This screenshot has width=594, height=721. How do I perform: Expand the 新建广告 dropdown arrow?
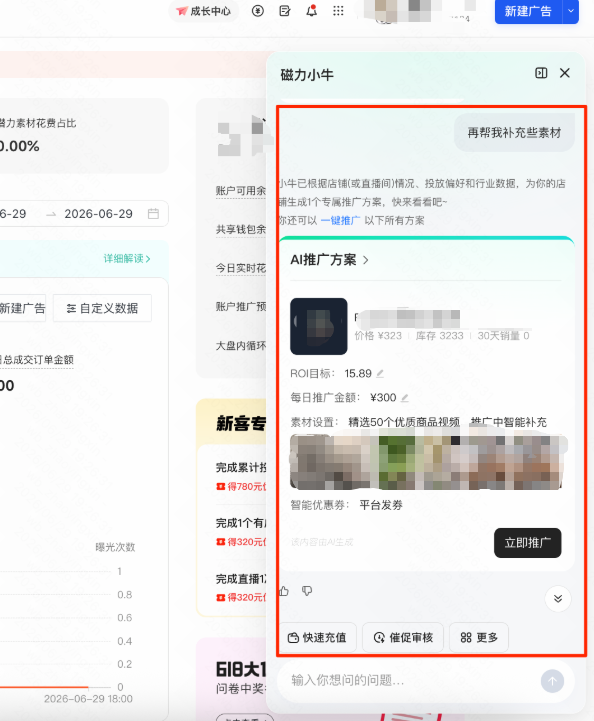(x=571, y=11)
